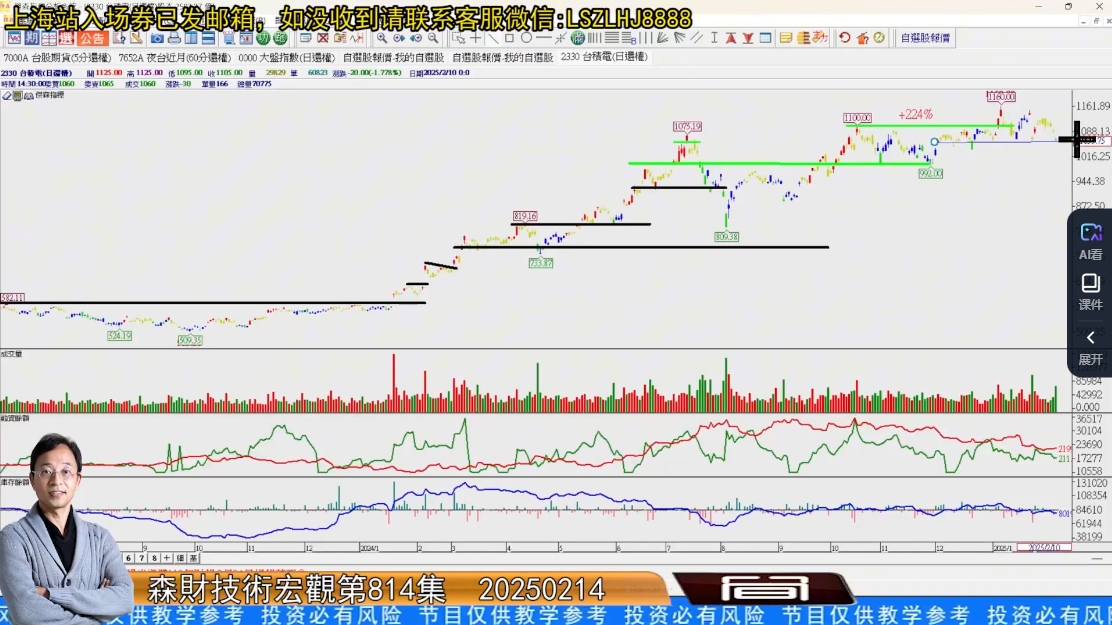
Task: Open AI看 in the right sidebar
Action: point(1090,241)
